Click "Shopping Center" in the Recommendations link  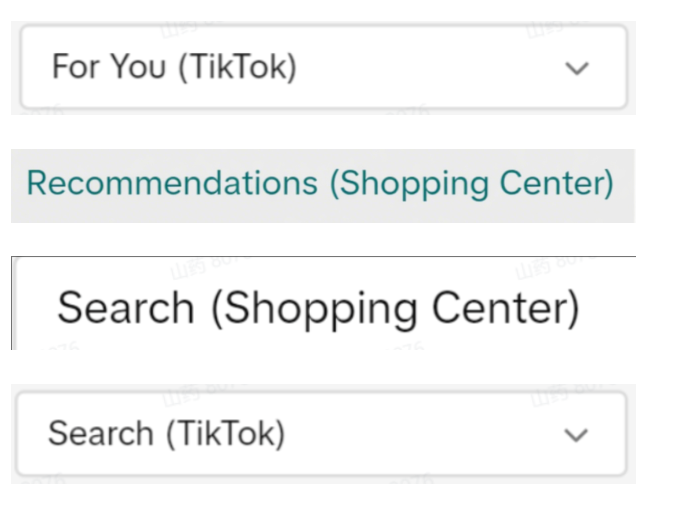[x=471, y=184]
